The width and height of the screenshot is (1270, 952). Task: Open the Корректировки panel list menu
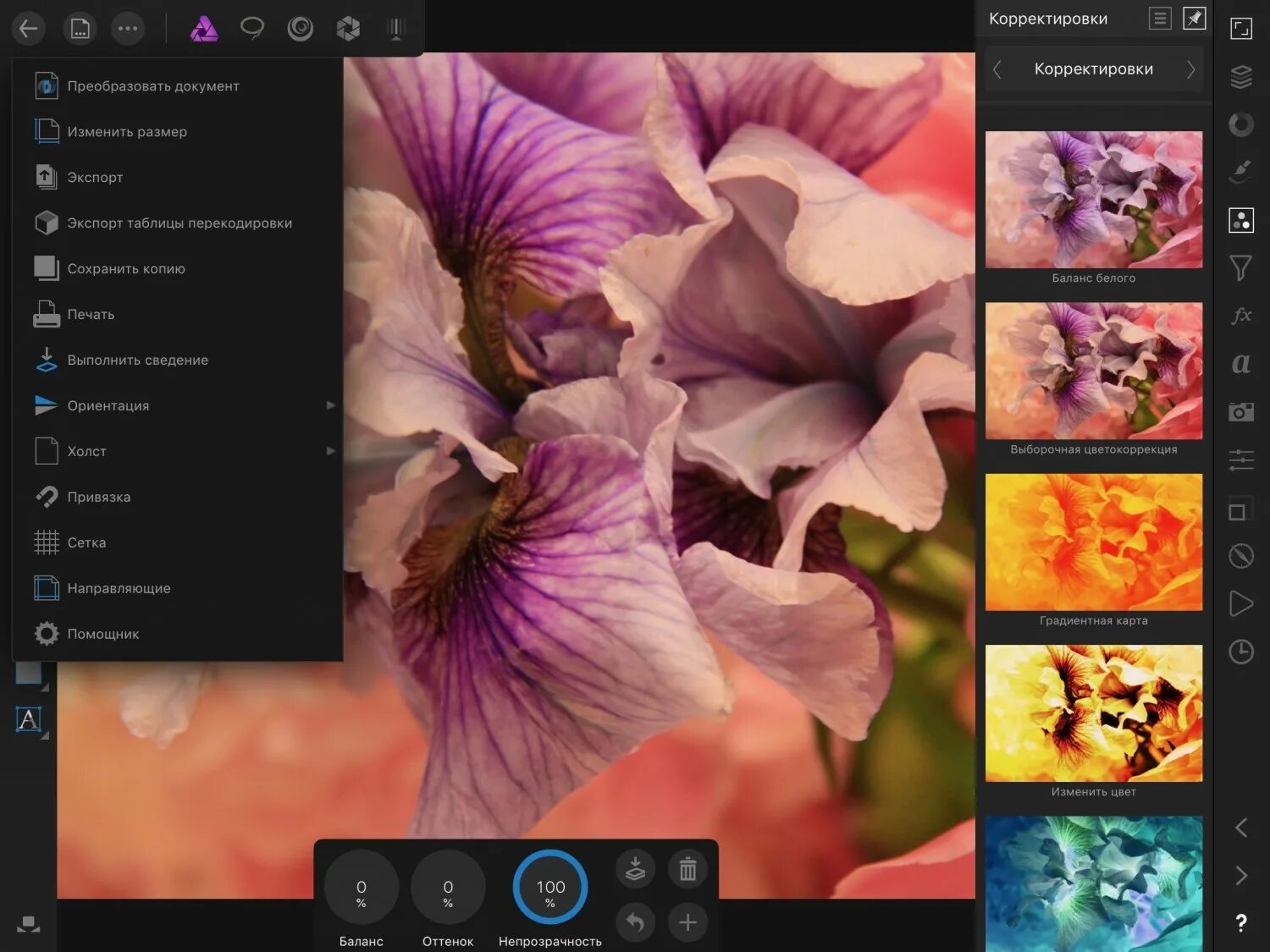pos(1160,18)
